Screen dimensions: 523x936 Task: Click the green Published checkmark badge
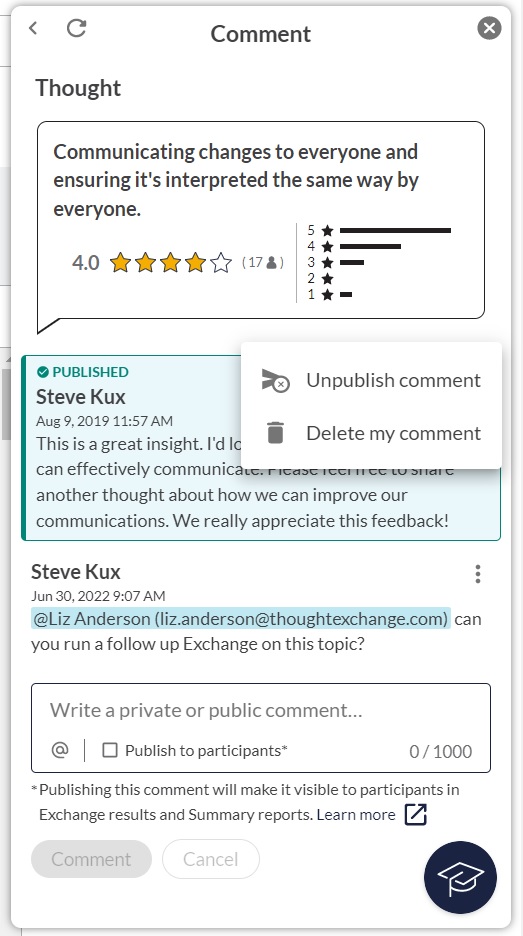pos(42,372)
